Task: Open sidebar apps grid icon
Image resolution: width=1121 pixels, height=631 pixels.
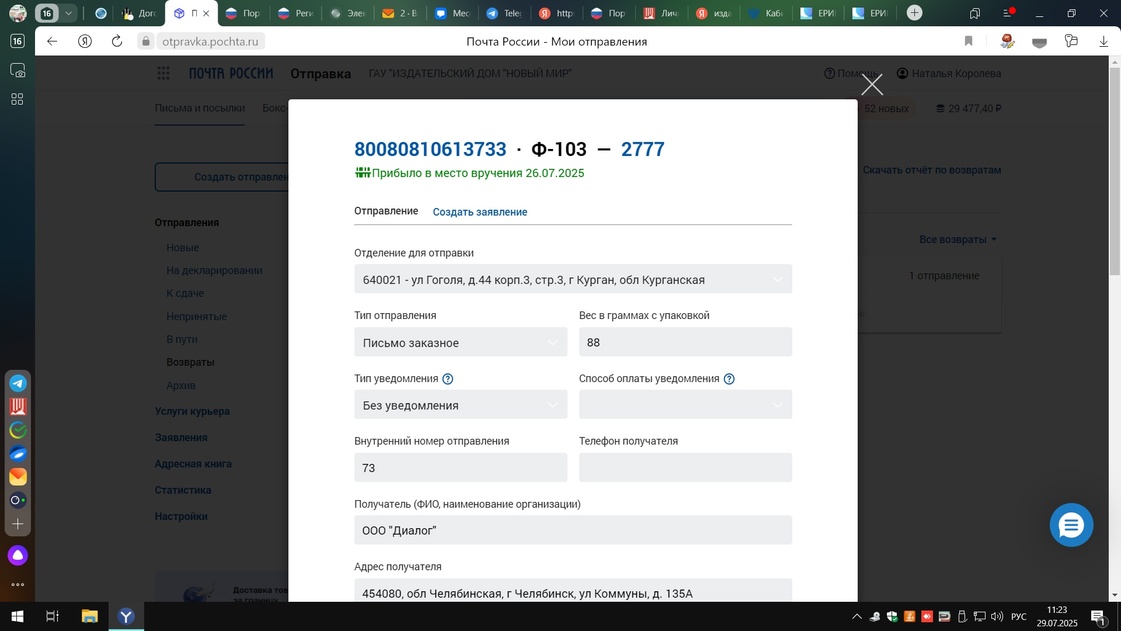Action: click(17, 99)
